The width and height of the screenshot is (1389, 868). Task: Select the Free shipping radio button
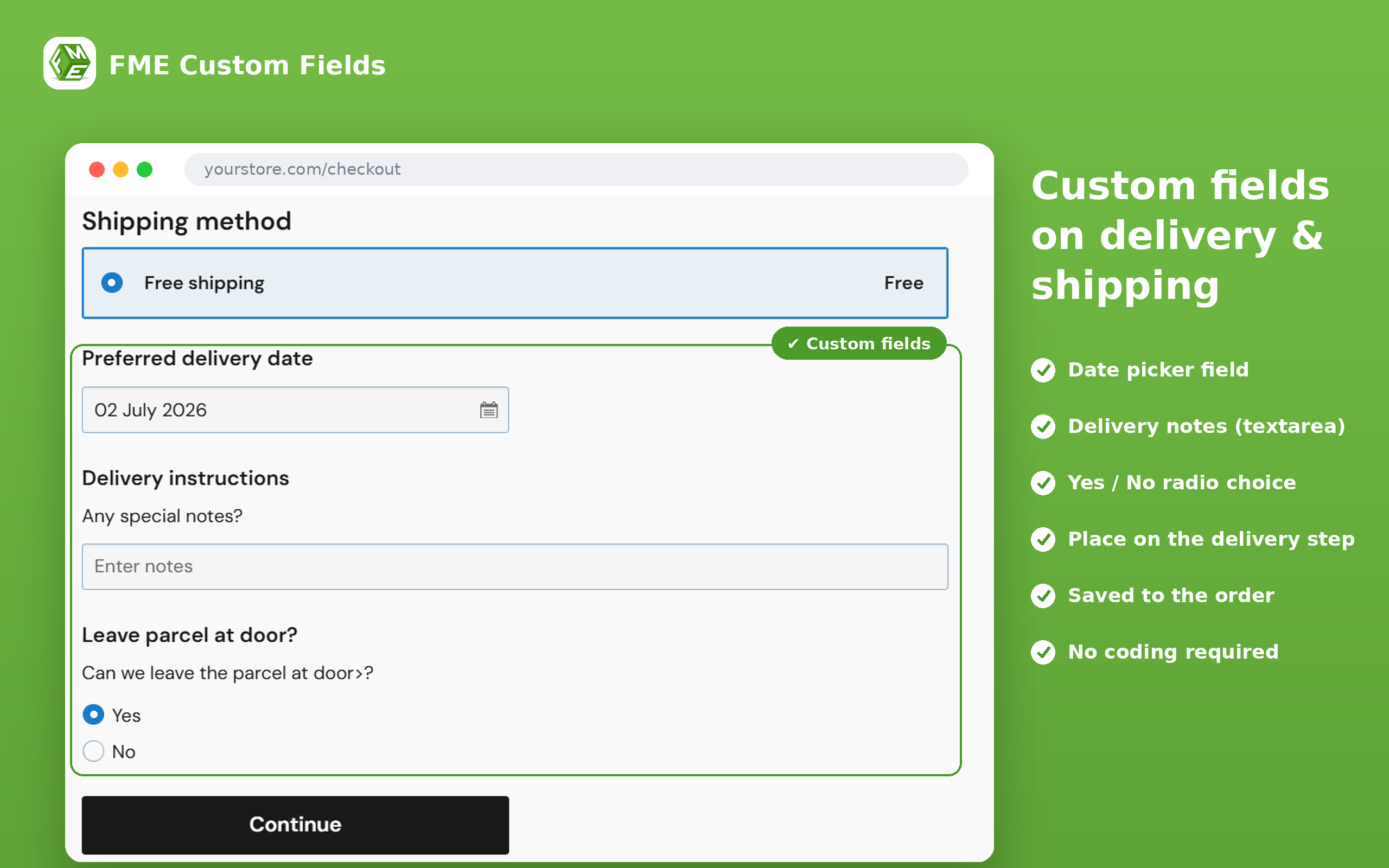[112, 283]
